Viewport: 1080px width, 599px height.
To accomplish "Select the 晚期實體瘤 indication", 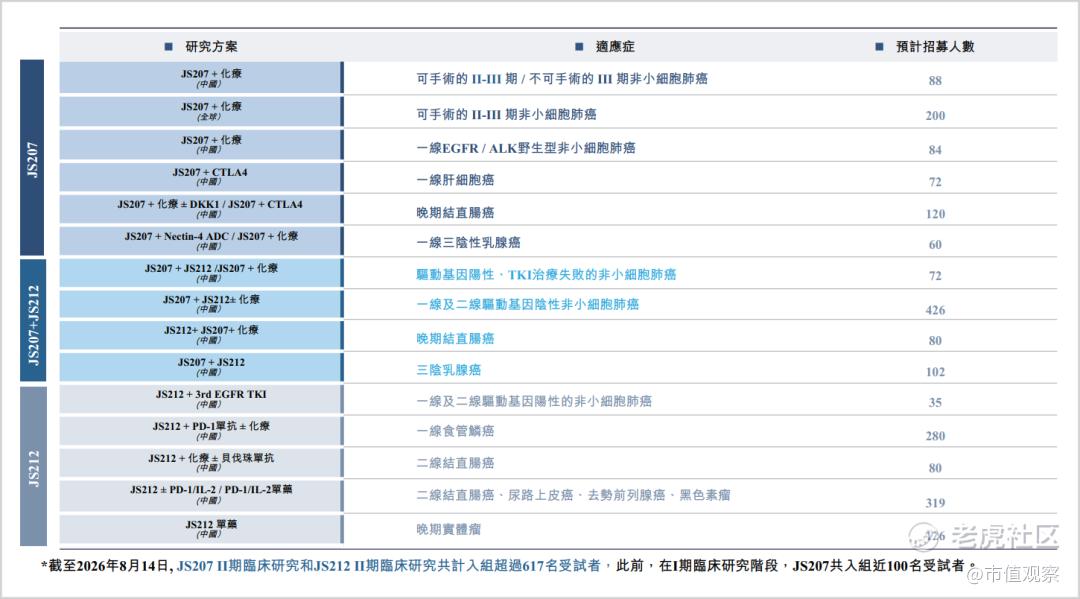I will 448,529.
